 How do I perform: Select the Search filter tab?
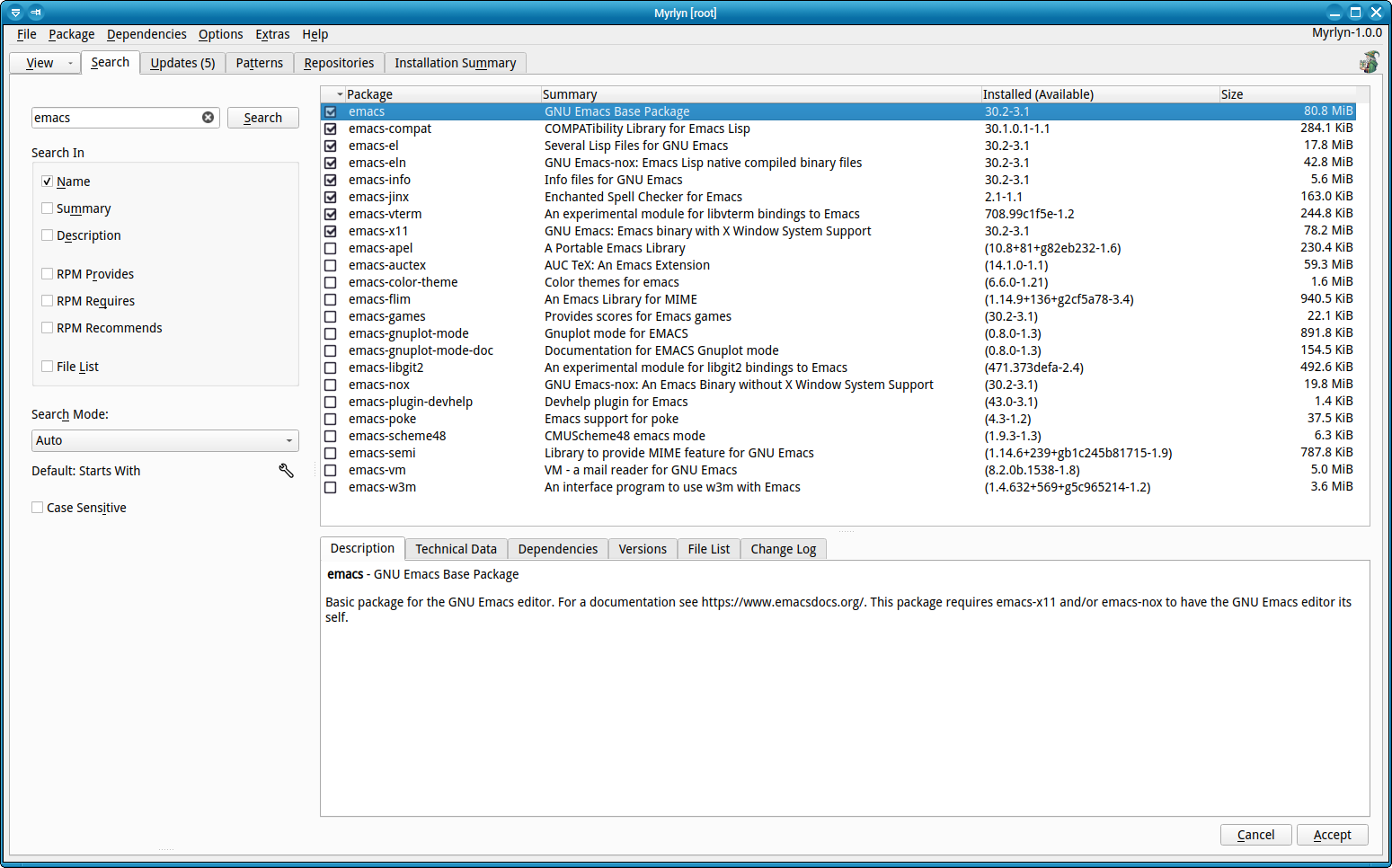(x=110, y=62)
